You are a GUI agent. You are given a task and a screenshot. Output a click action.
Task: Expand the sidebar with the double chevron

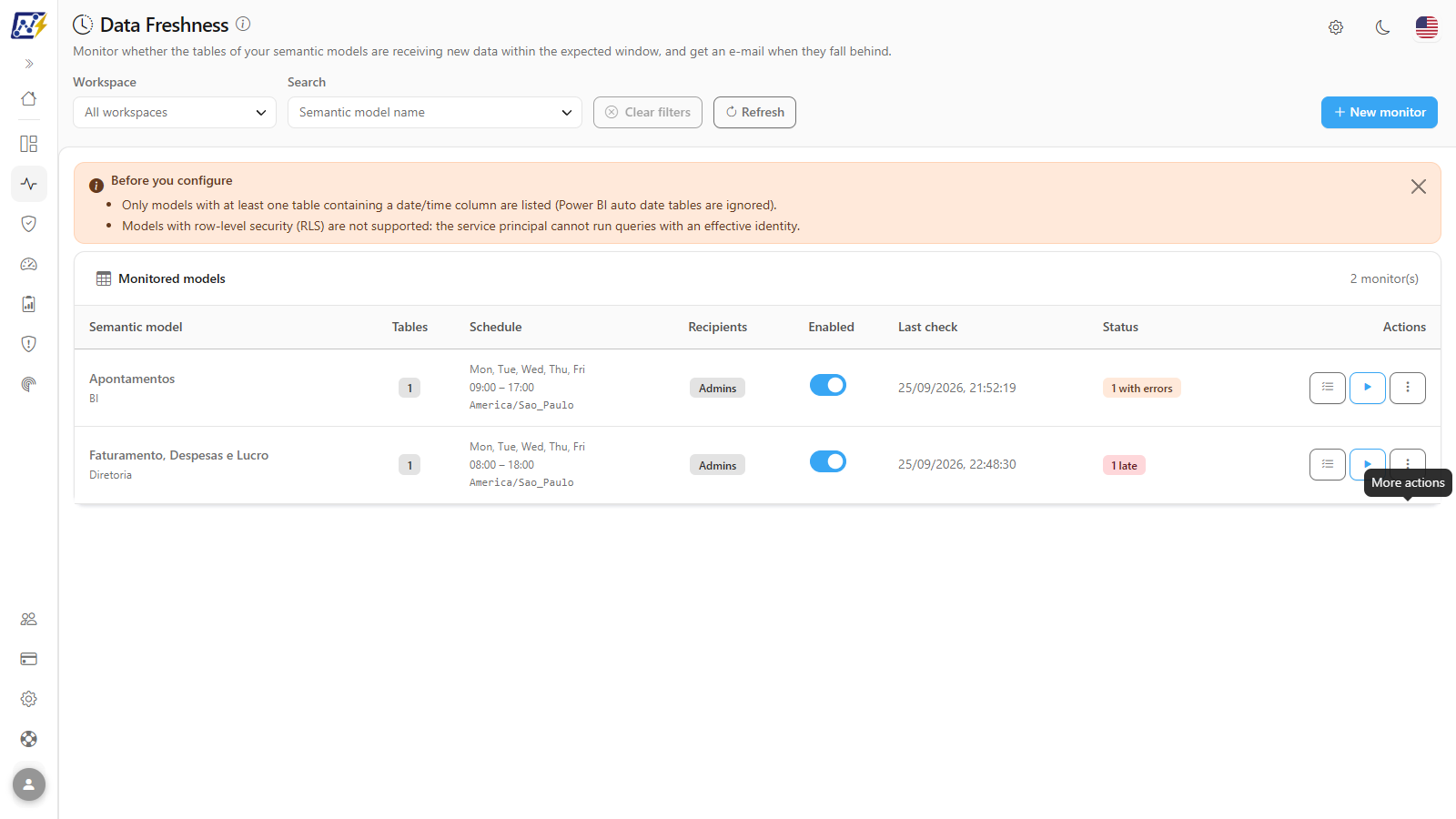29,64
